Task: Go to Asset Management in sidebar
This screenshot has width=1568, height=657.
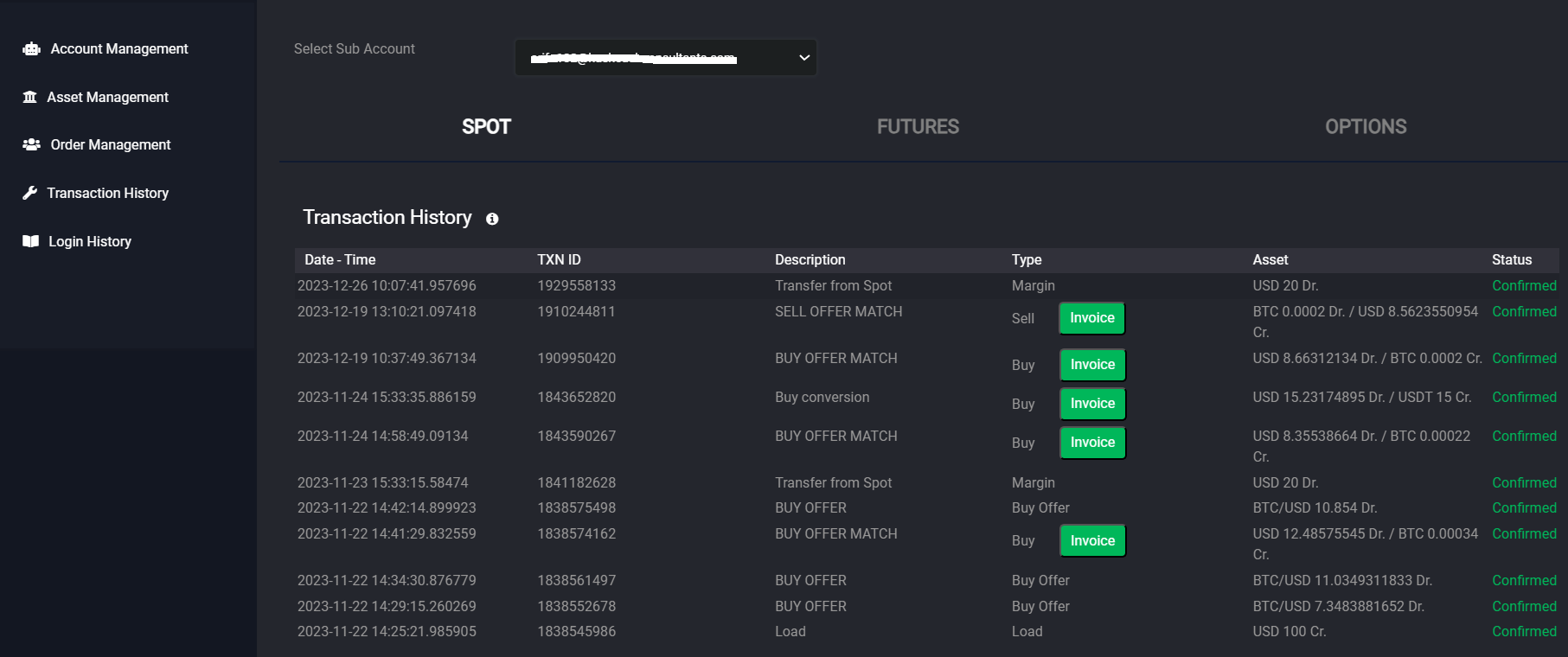Action: coord(107,97)
